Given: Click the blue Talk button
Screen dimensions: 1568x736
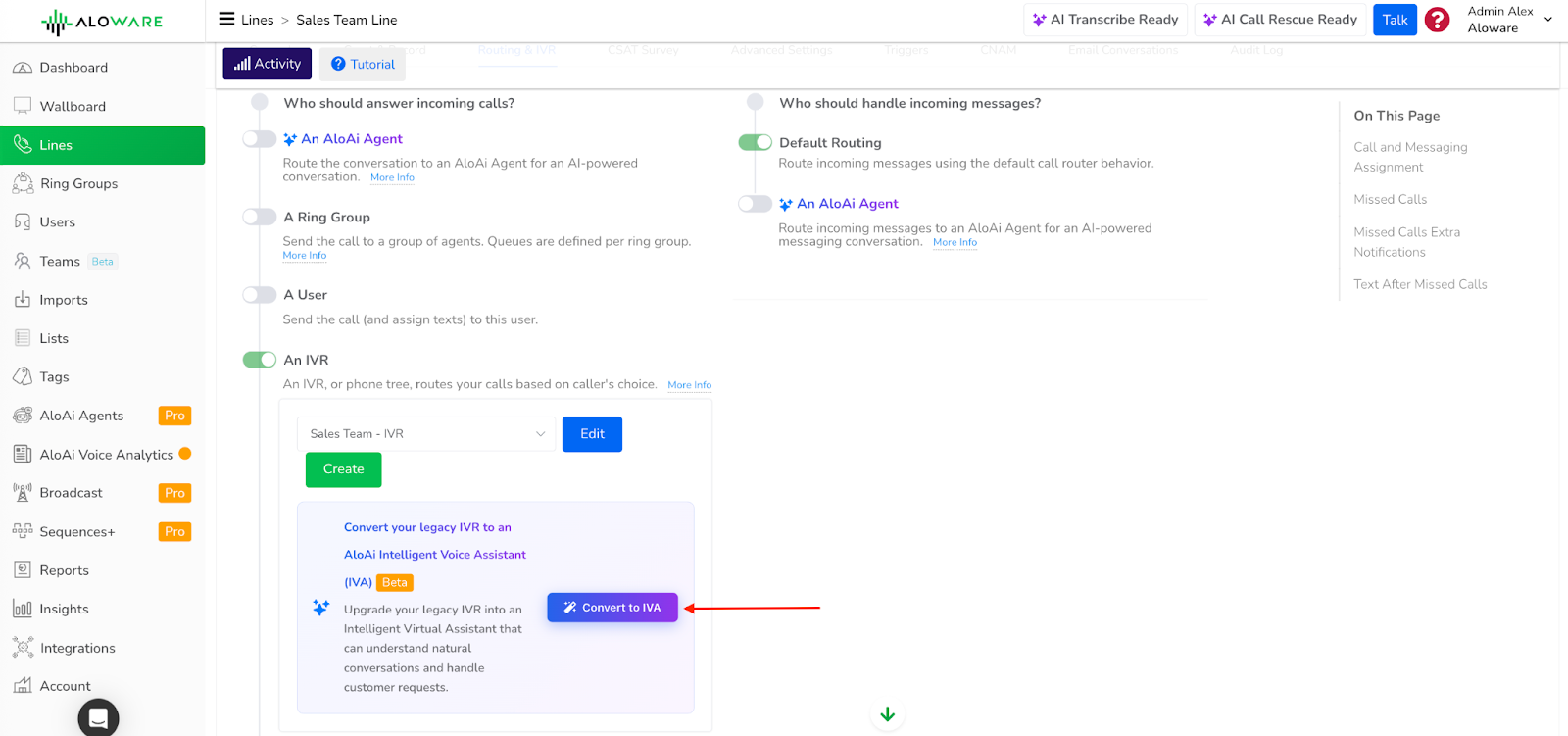Looking at the screenshot, I should coord(1396,20).
